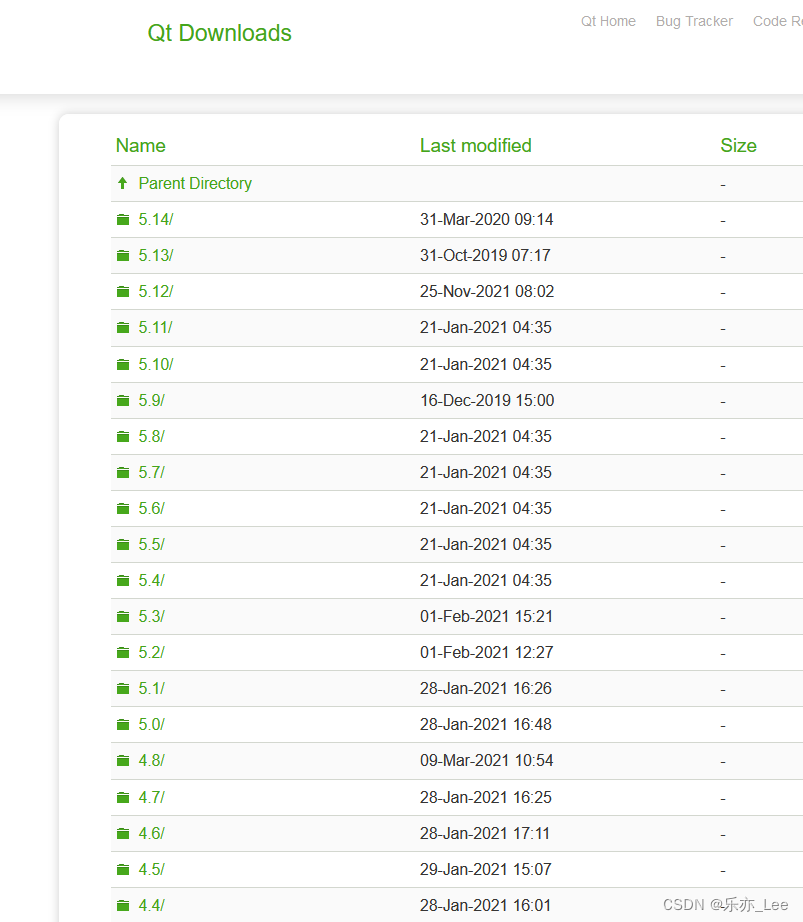Open the 5.8/ directory link
The height and width of the screenshot is (922, 803).
tap(152, 436)
